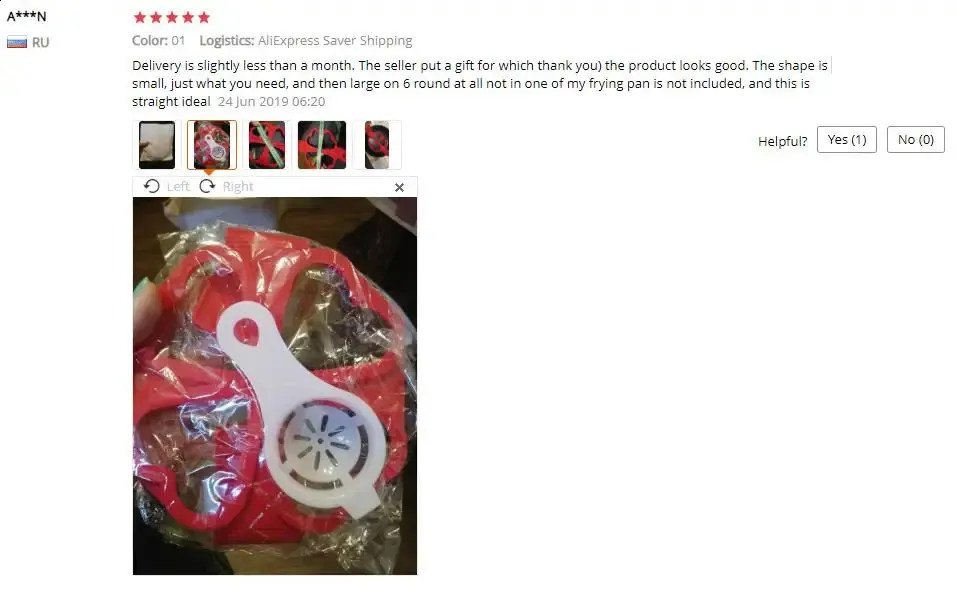Click the AliExpress Saver Shipping text

pos(335,41)
